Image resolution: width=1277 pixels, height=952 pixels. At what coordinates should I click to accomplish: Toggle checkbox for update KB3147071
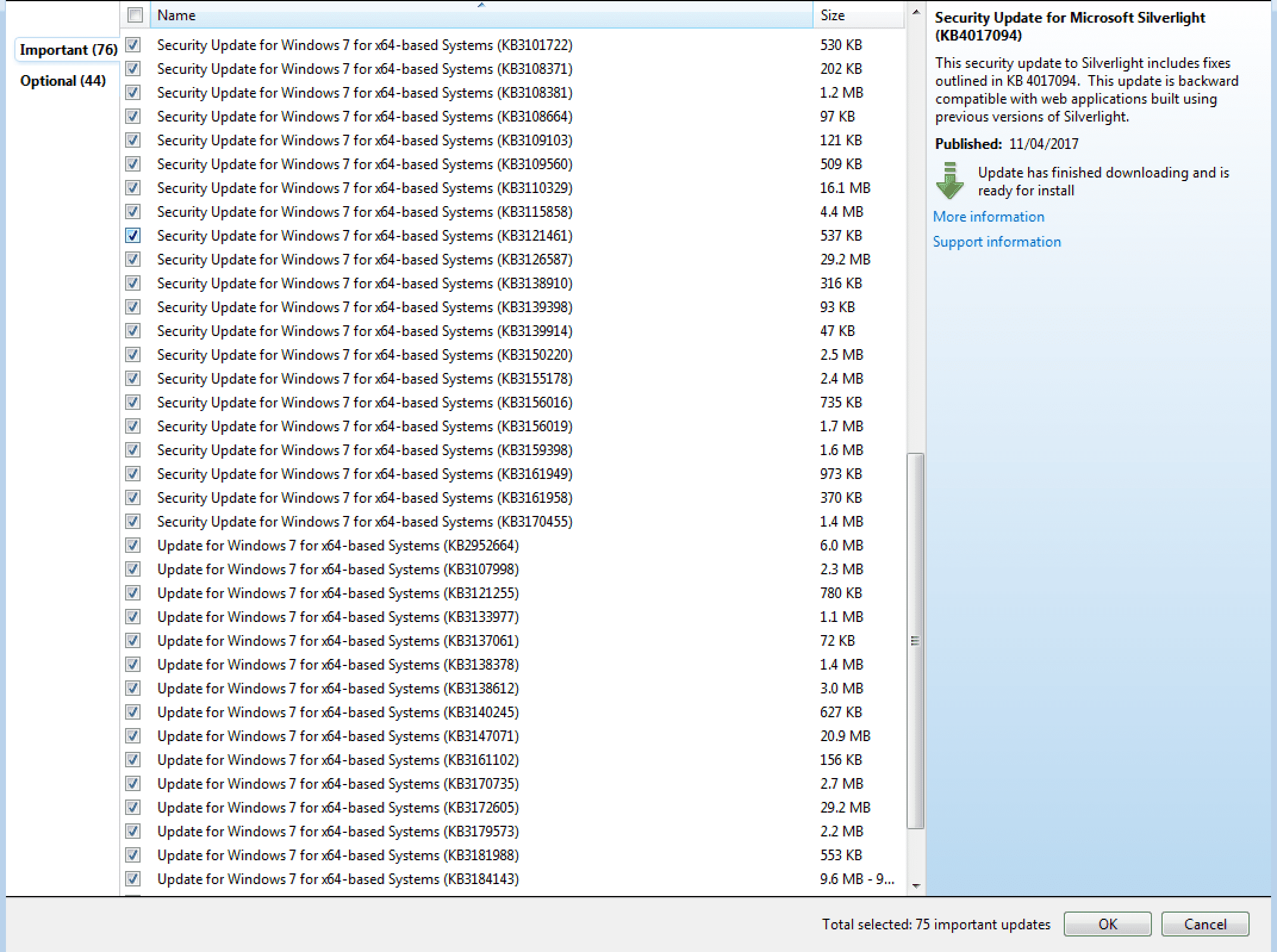pyautogui.click(x=133, y=736)
